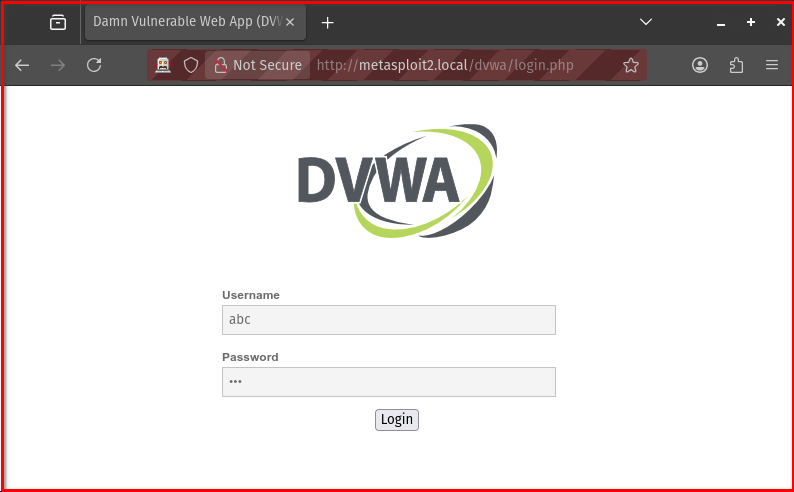The width and height of the screenshot is (794, 492).
Task: Open the extensions puzzle icon
Action: [x=736, y=65]
